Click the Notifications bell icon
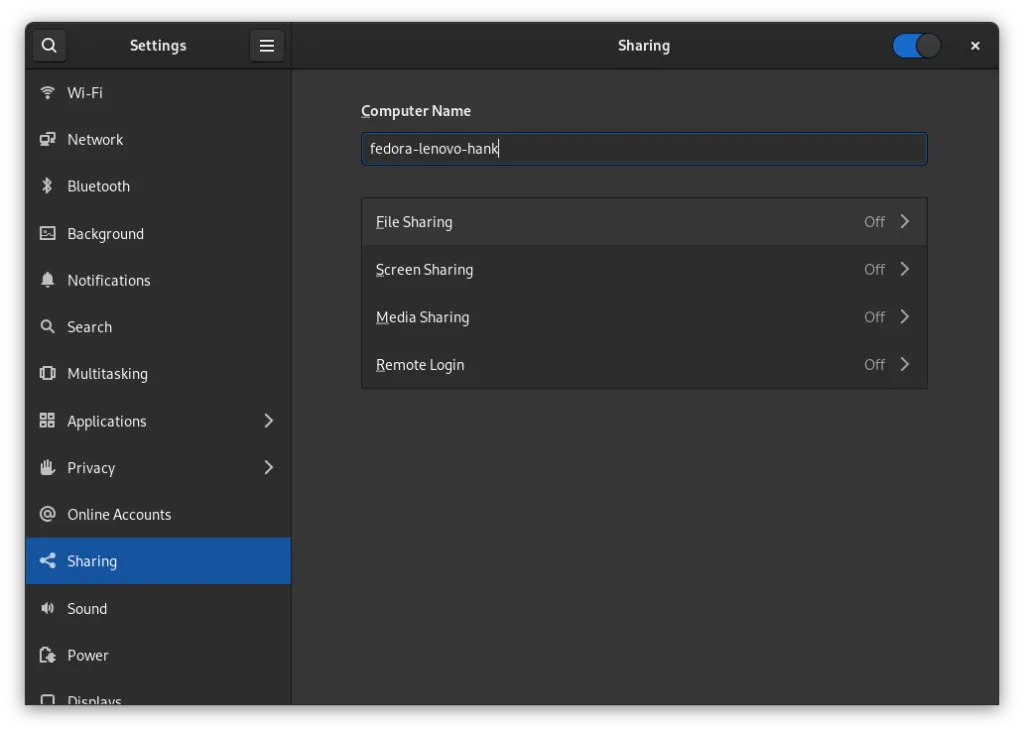 pyautogui.click(x=47, y=280)
